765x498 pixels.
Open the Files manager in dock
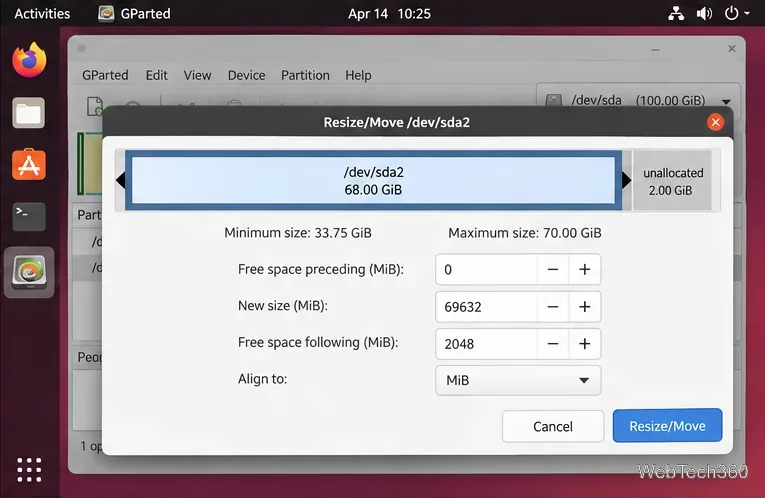[x=28, y=113]
